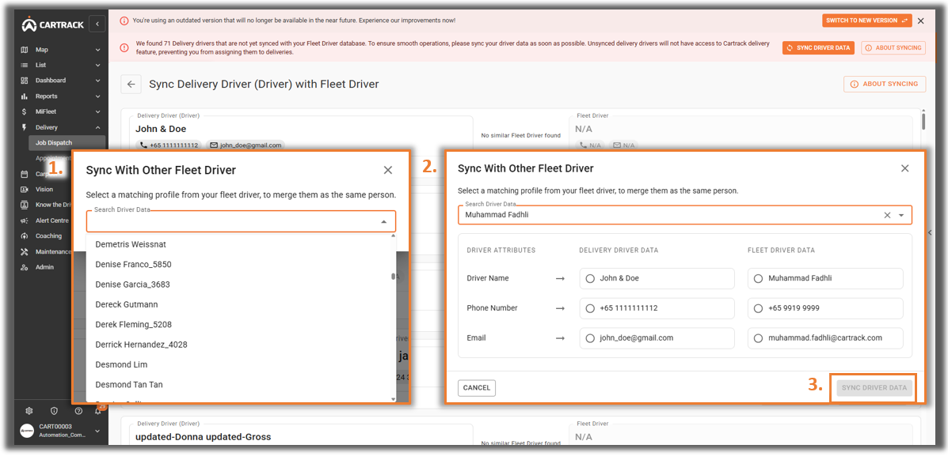
Task: Click the Dashboard icon in sidebar
Action: tap(24, 80)
